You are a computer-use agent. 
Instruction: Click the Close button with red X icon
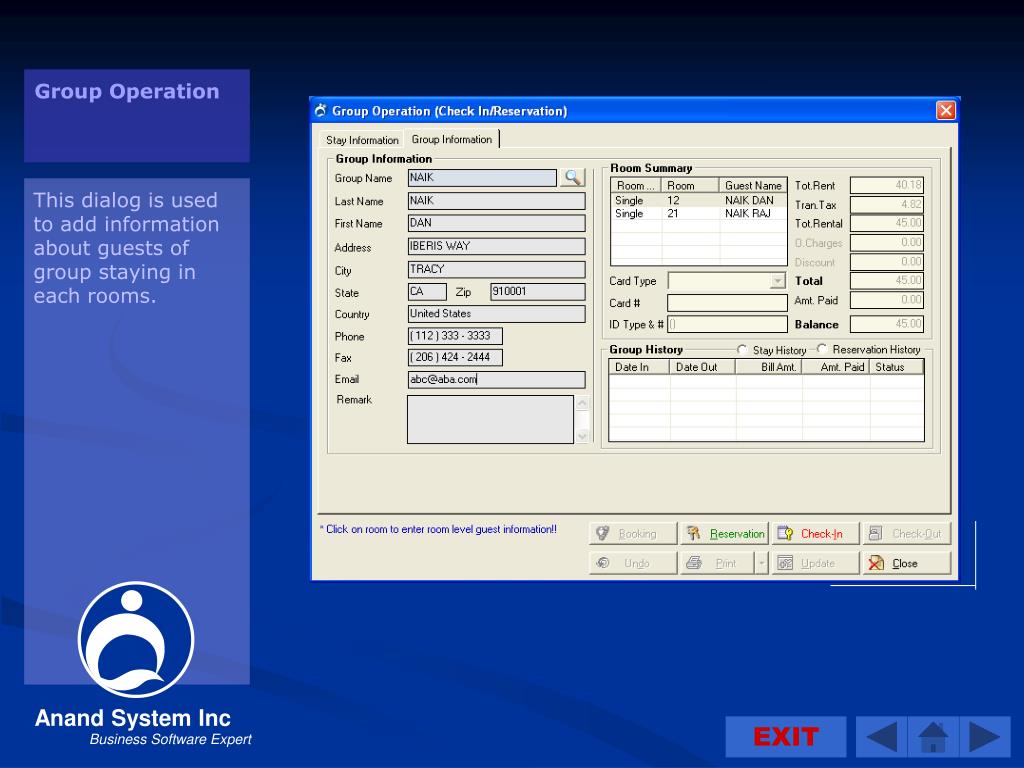coord(906,563)
